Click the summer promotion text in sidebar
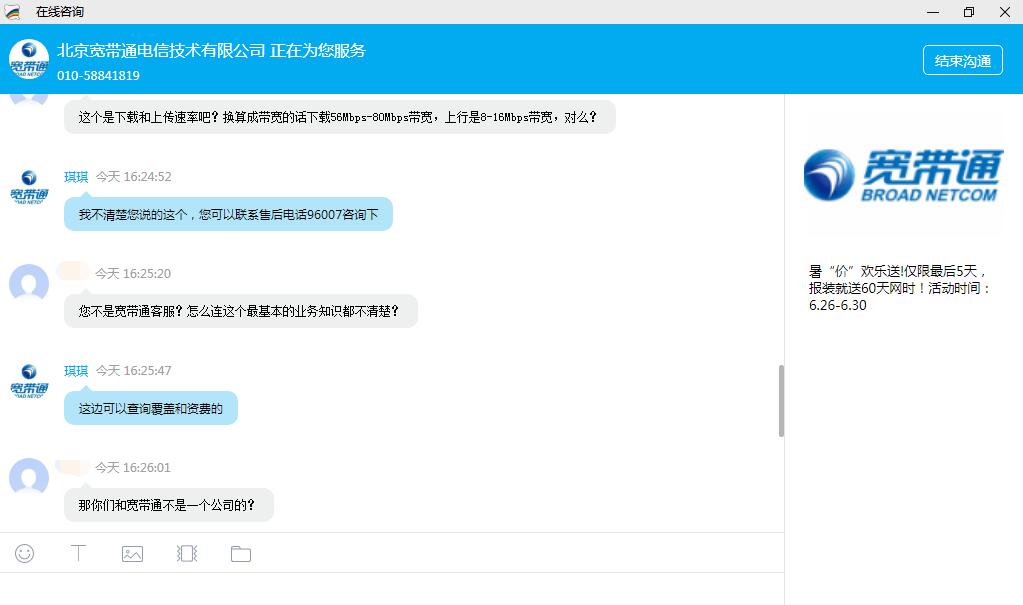The image size is (1023, 605). pyautogui.click(x=900, y=288)
